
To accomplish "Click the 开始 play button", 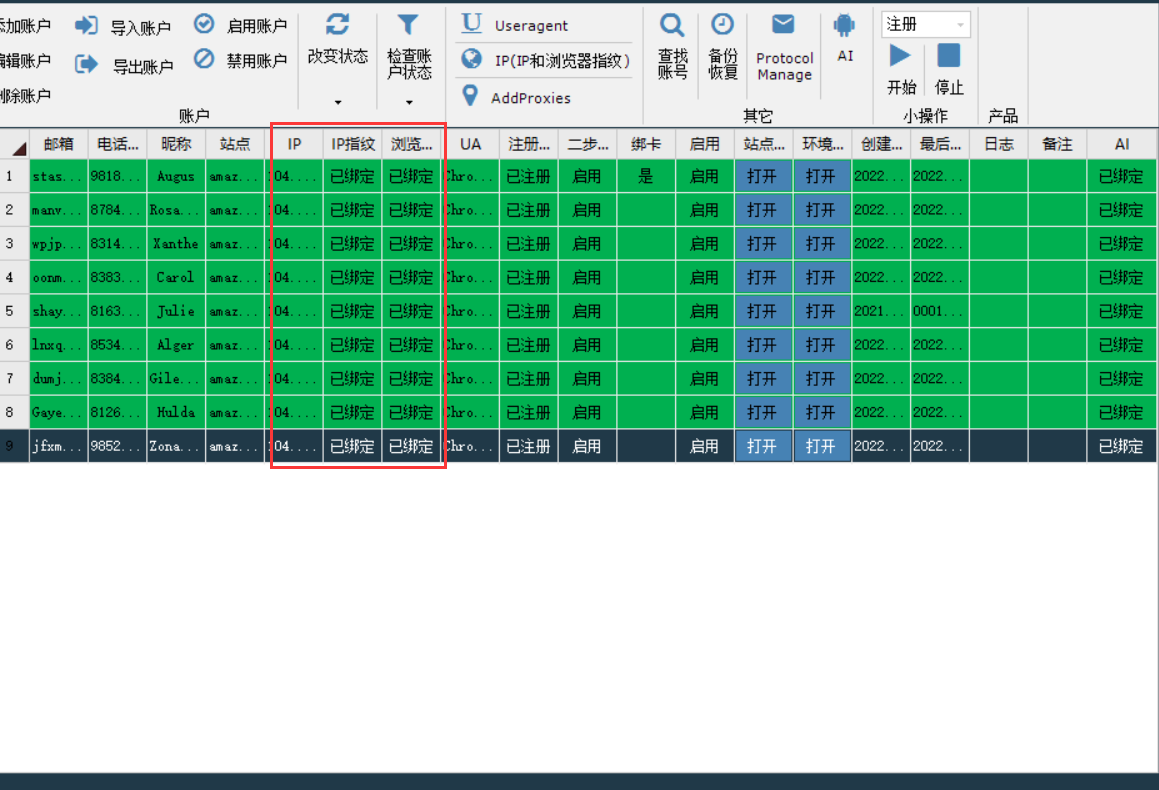I will click(900, 55).
